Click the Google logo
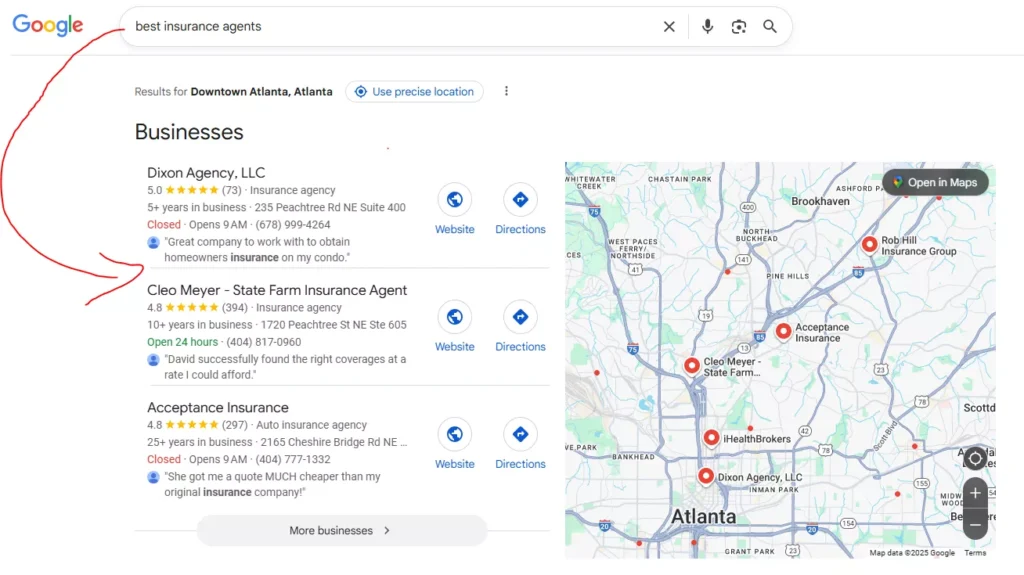Image resolution: width=1024 pixels, height=575 pixels. click(48, 25)
